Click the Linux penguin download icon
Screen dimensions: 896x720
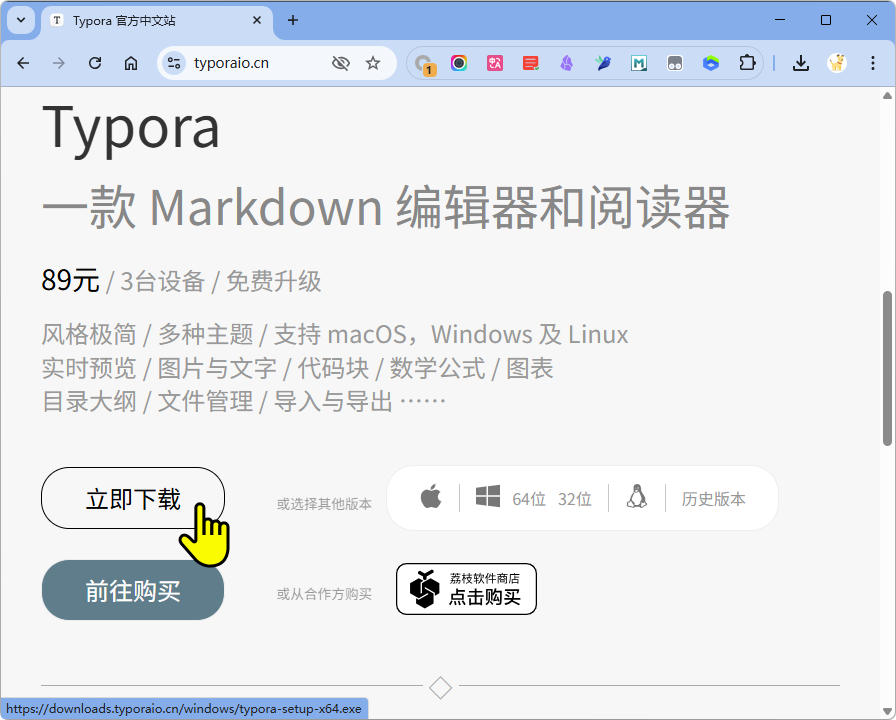pos(637,497)
